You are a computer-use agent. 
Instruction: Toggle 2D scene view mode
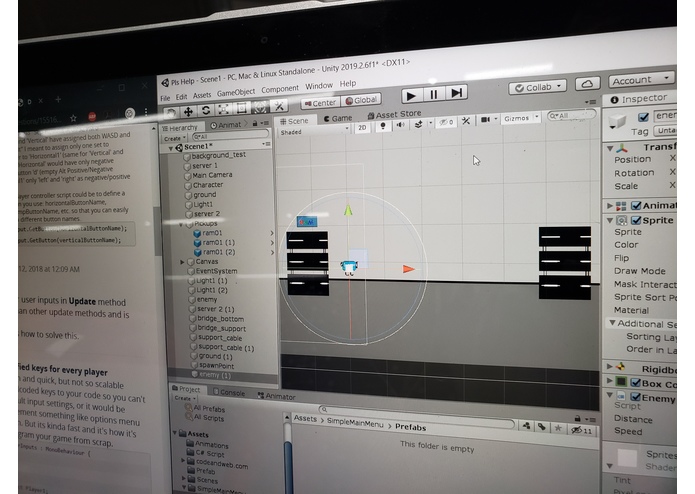click(x=362, y=128)
